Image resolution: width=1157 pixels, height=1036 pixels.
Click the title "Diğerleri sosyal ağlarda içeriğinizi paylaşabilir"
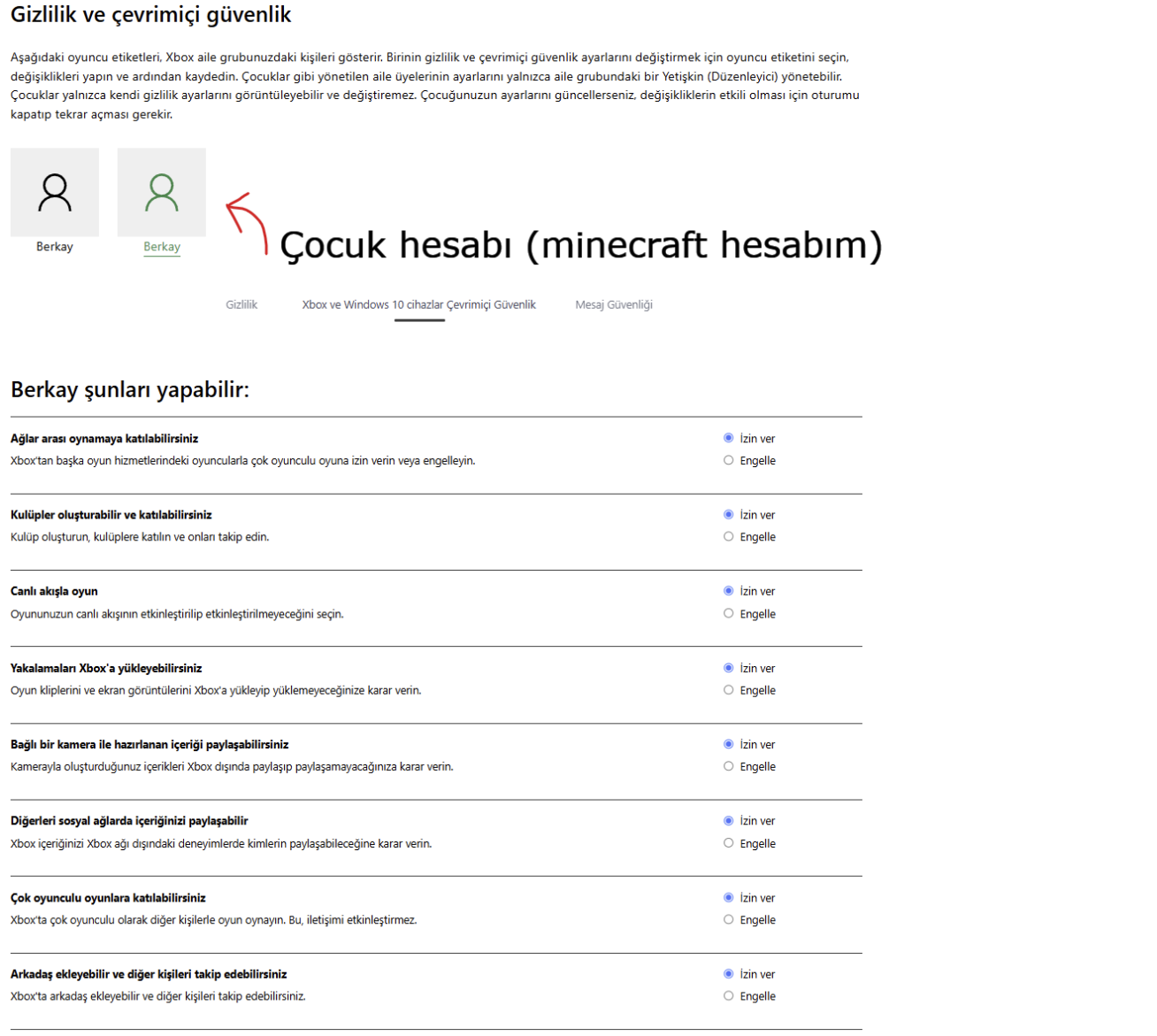[129, 821]
